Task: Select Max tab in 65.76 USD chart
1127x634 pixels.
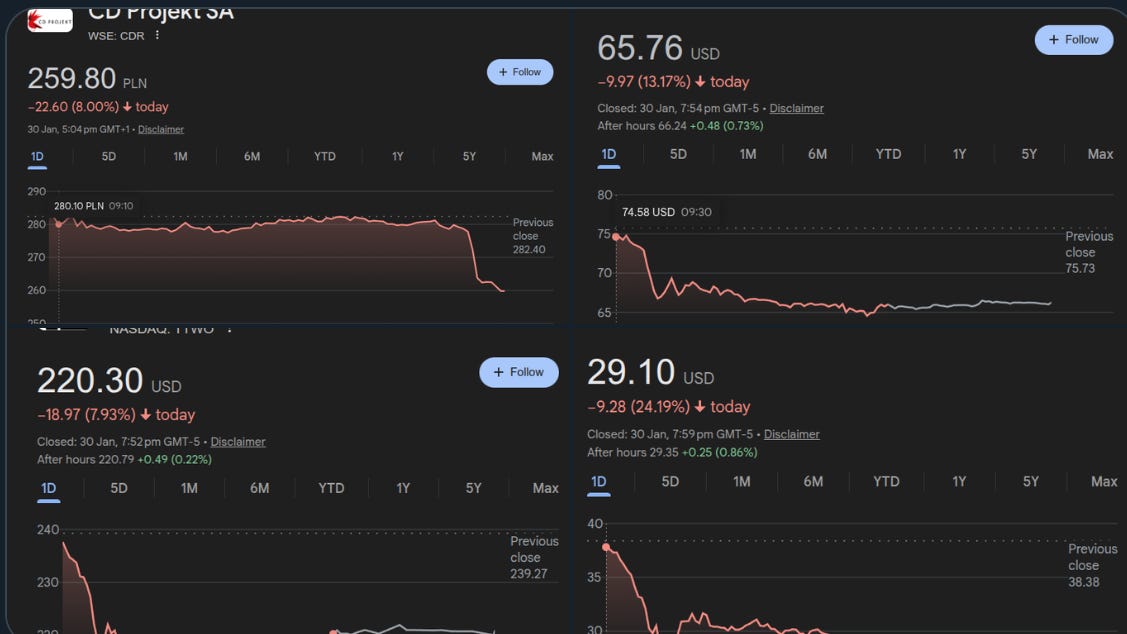Action: [x=1100, y=155]
